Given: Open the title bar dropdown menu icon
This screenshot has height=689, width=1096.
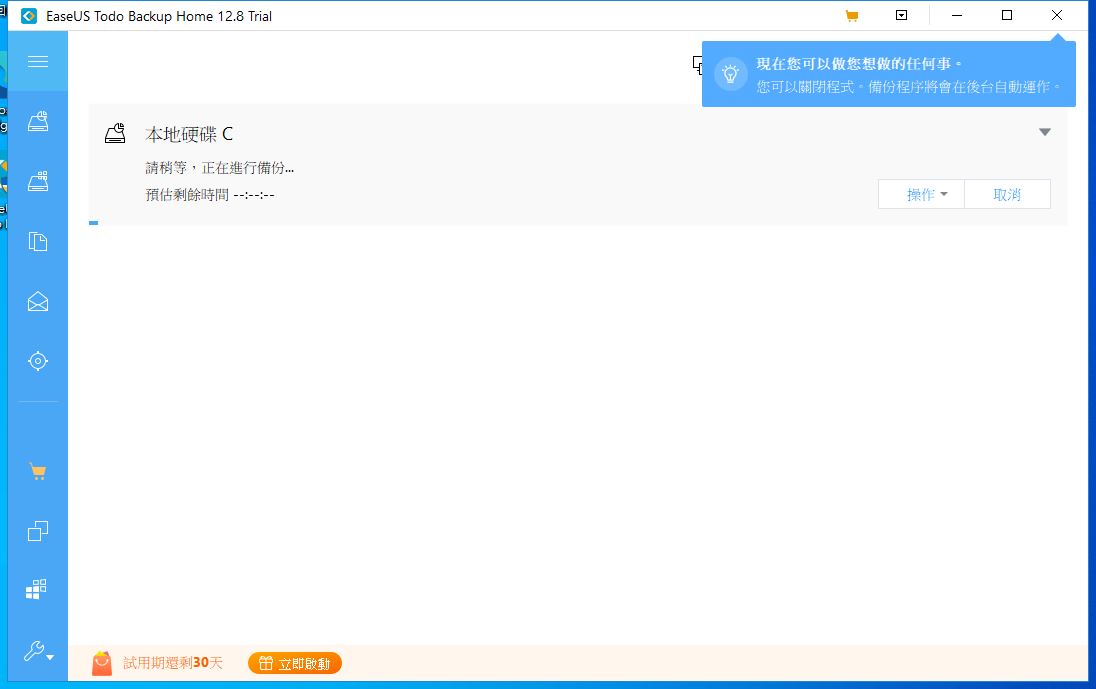Looking at the screenshot, I should coord(902,15).
